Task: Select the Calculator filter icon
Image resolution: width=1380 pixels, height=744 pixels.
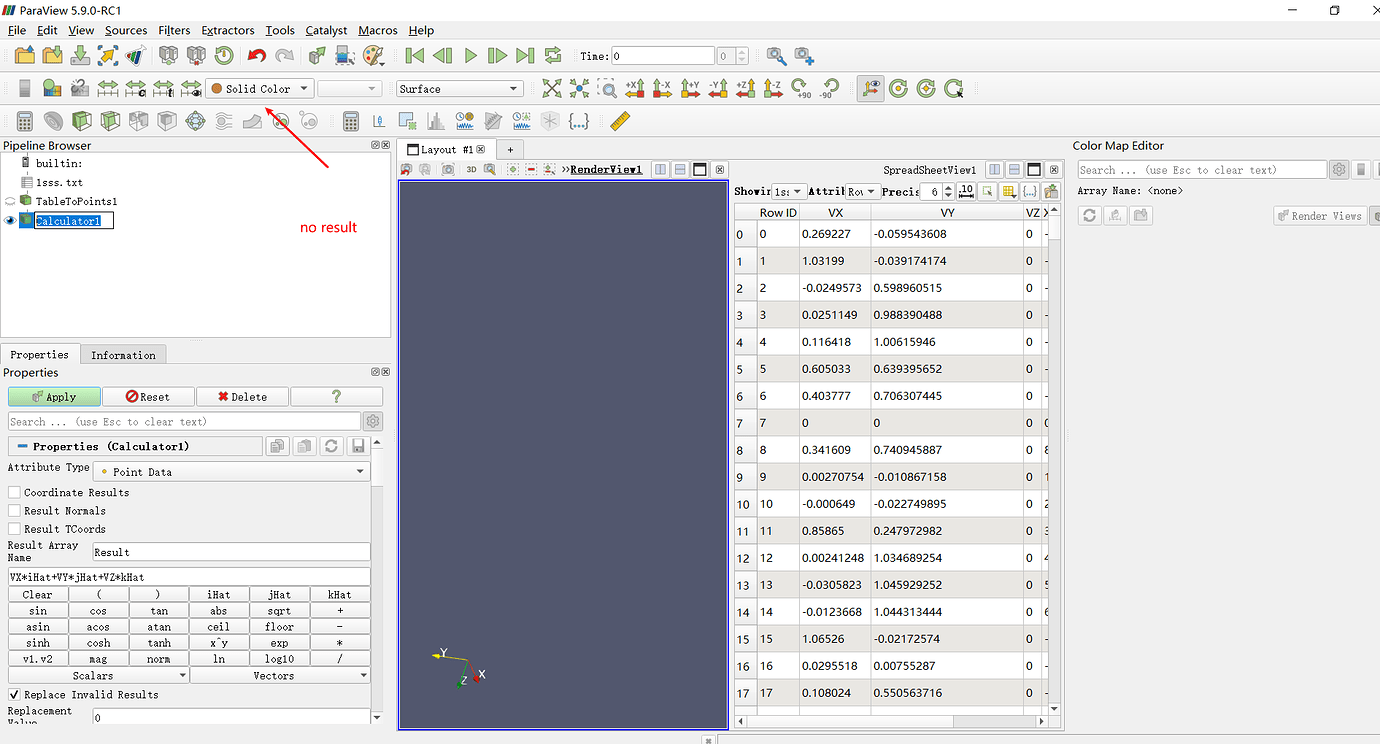Action: point(23,120)
